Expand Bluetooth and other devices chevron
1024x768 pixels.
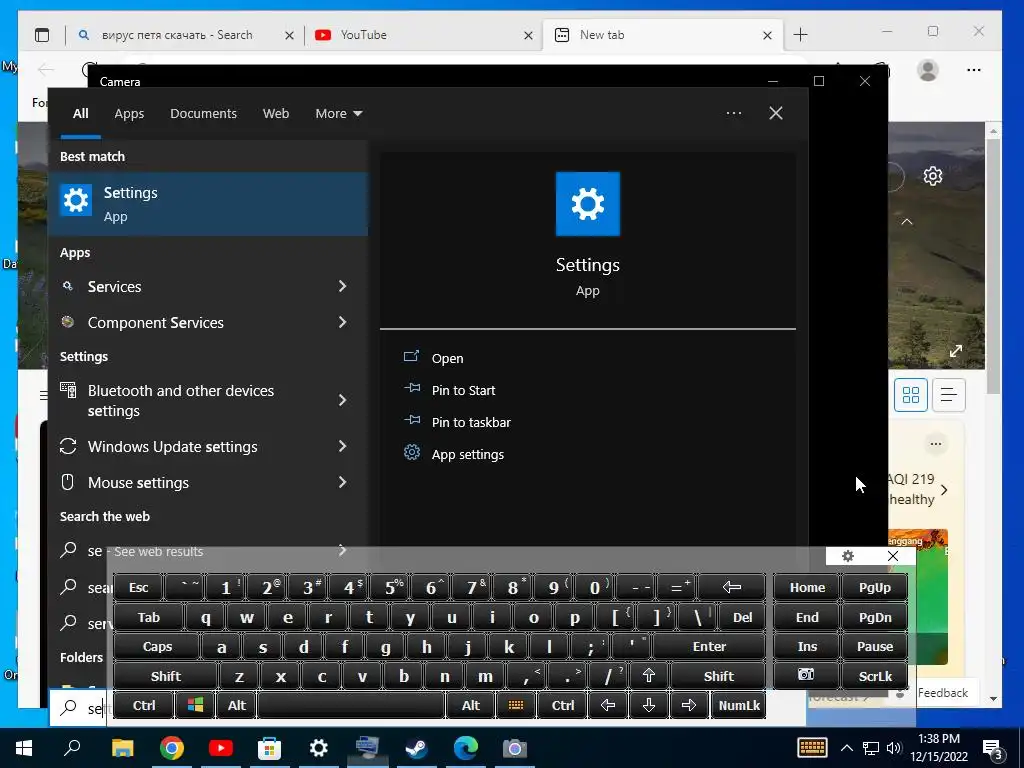click(x=343, y=400)
